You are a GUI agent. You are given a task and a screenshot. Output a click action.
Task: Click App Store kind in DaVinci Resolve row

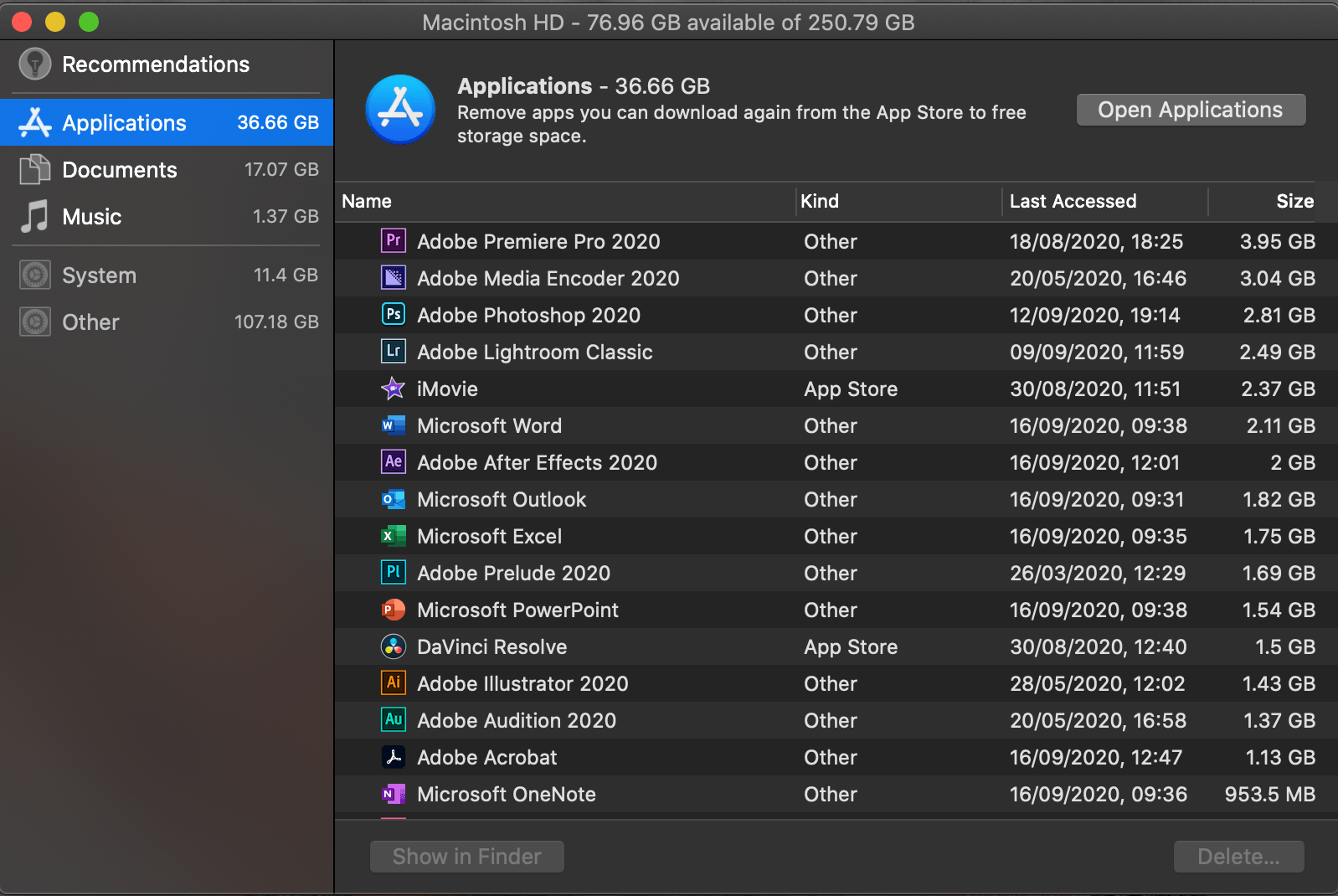(x=851, y=647)
